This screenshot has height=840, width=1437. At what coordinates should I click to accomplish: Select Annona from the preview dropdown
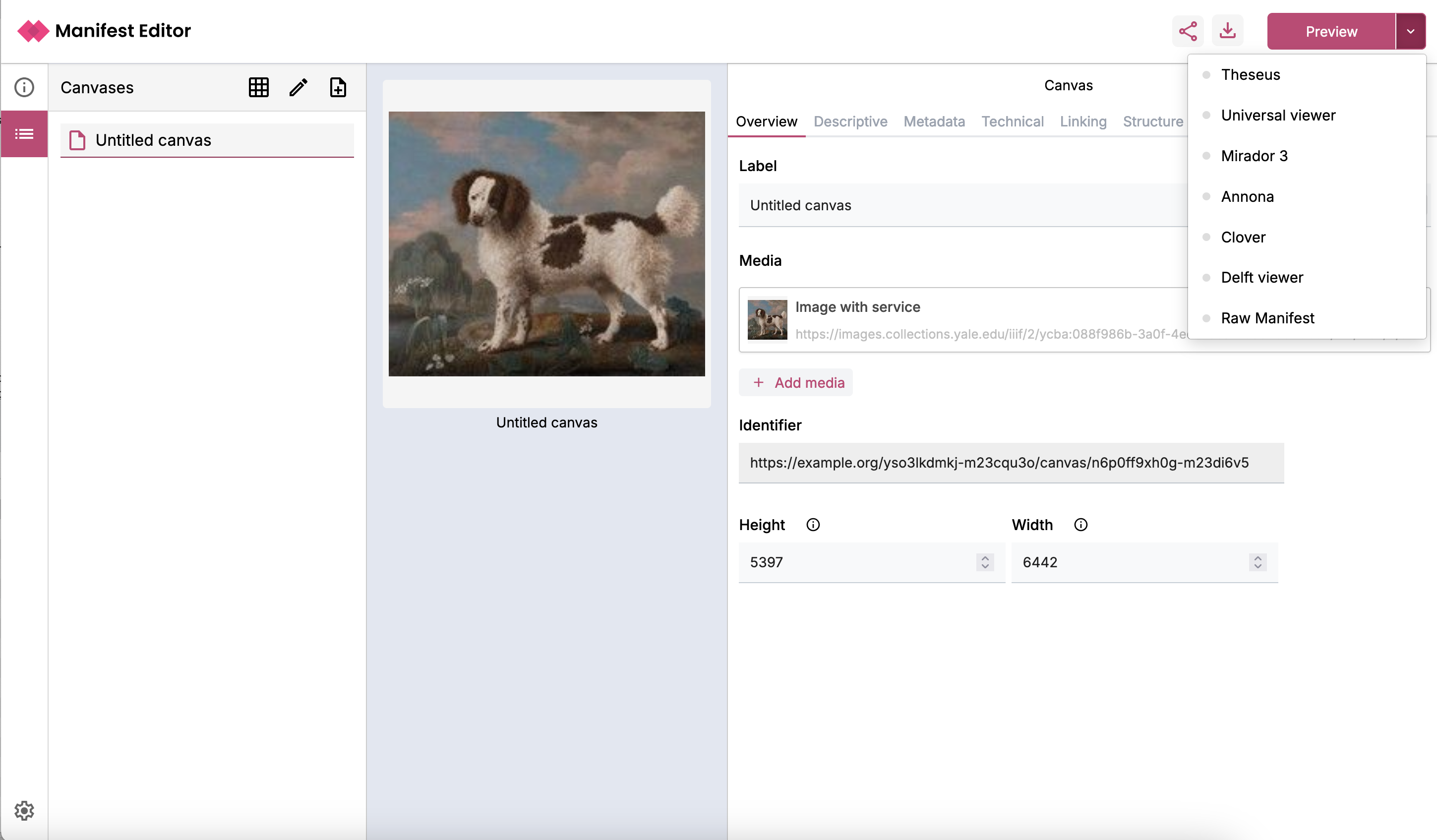pyautogui.click(x=1247, y=196)
